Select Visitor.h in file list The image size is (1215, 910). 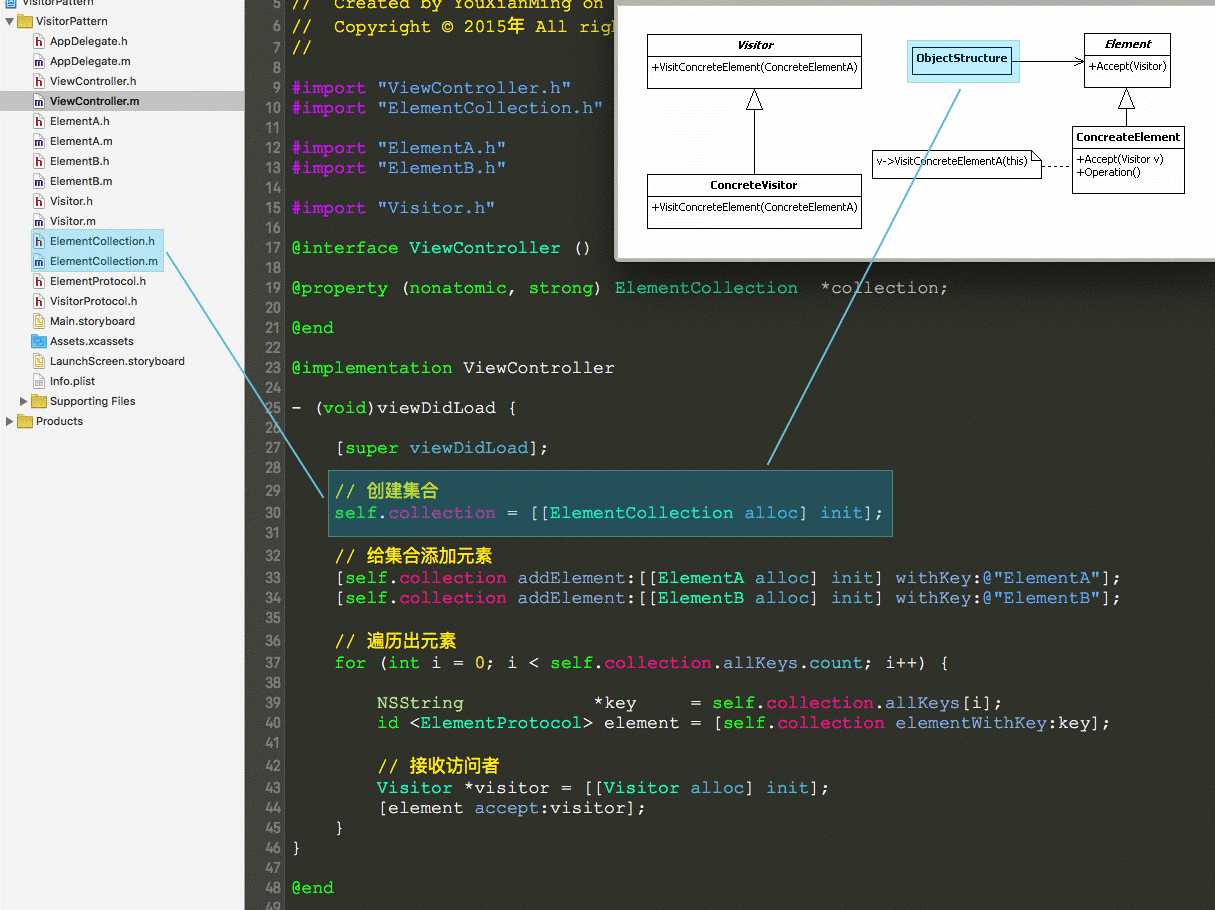[71, 201]
